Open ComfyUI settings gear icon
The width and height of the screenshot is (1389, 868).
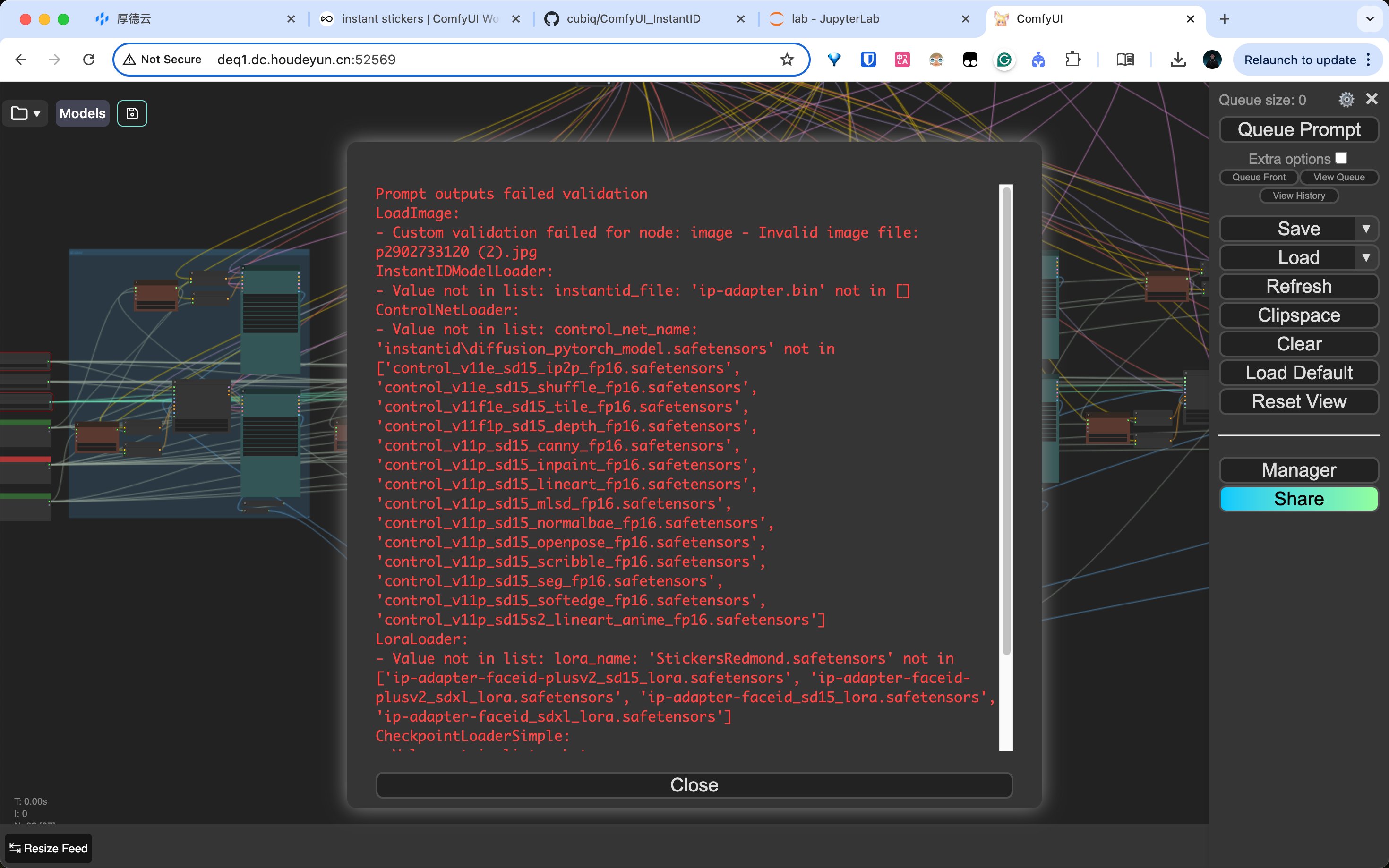pyautogui.click(x=1346, y=99)
